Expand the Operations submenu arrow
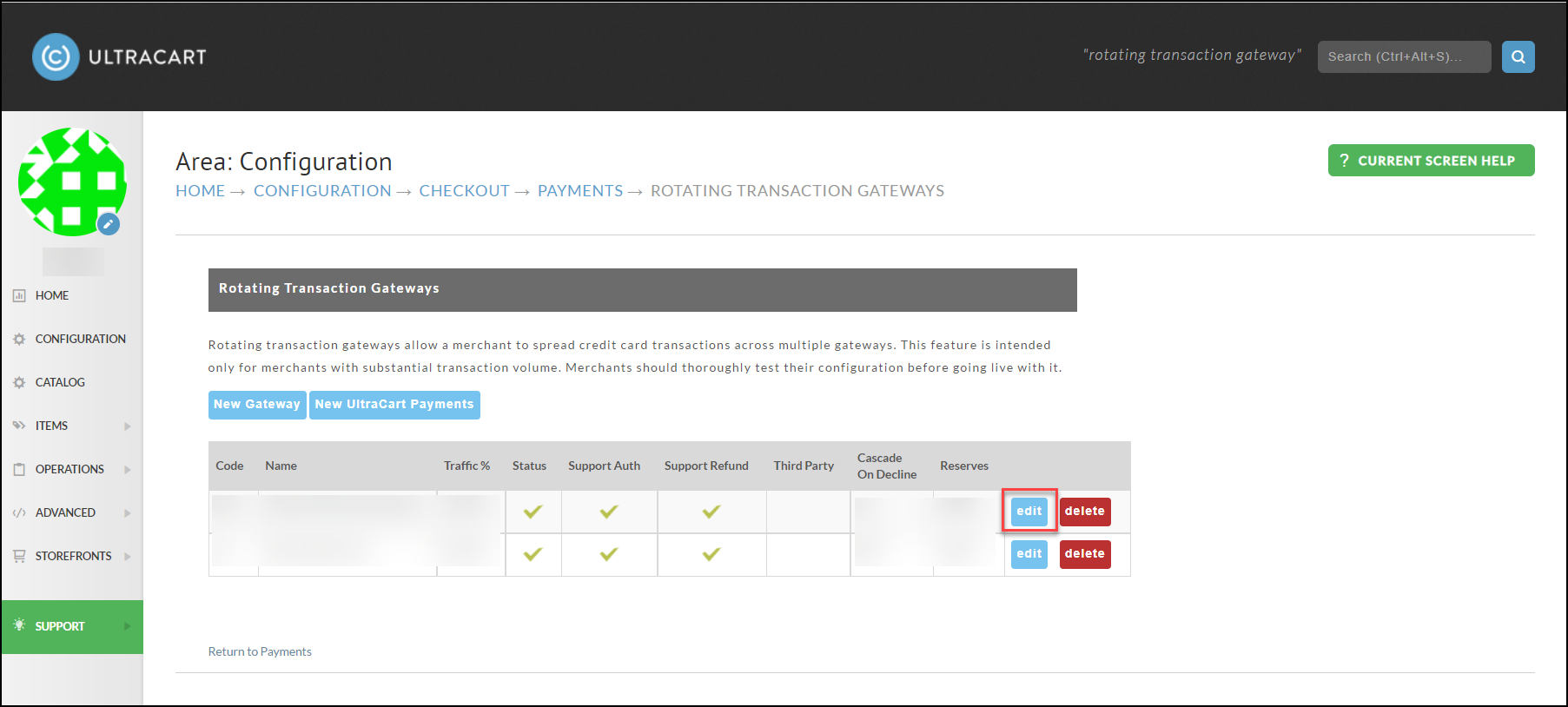The image size is (1568, 707). (x=128, y=470)
